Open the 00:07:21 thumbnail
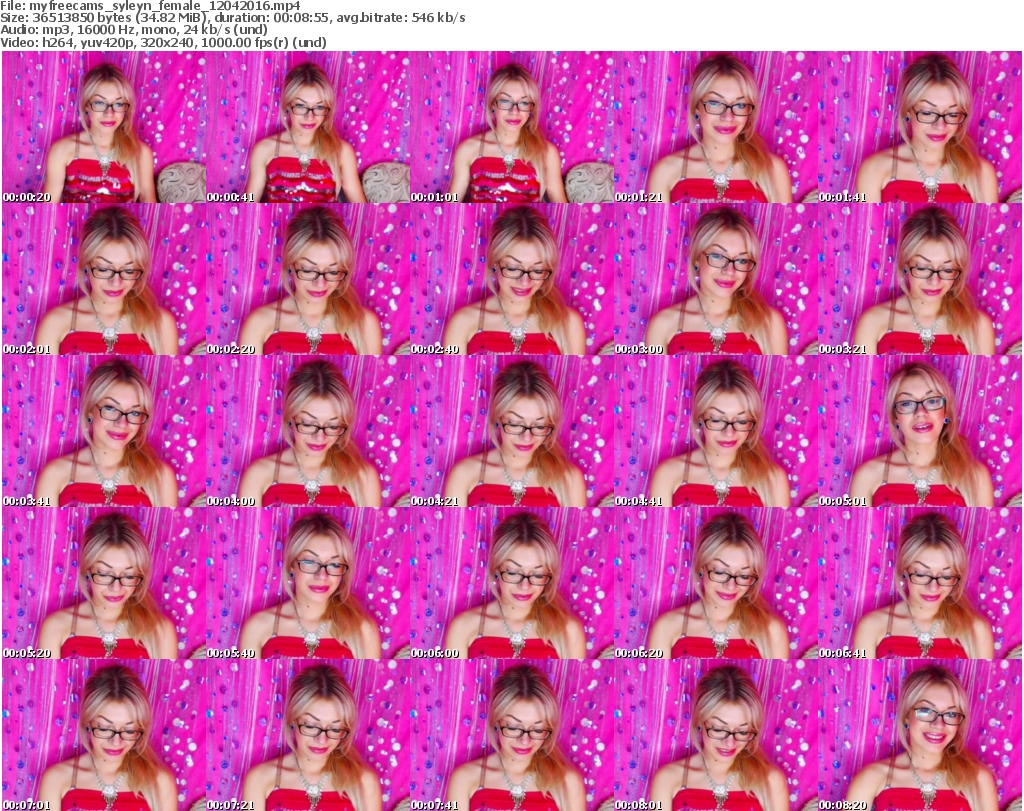This screenshot has height=811, width=1024. pos(308,735)
